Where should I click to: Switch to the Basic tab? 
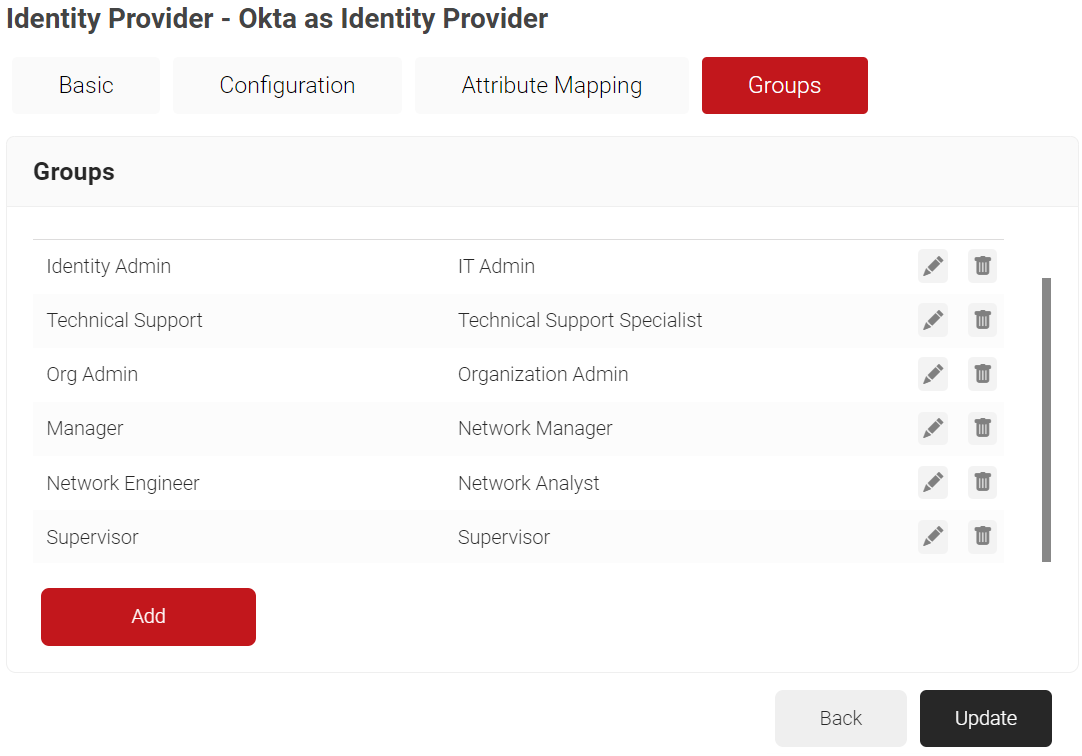[x=86, y=85]
